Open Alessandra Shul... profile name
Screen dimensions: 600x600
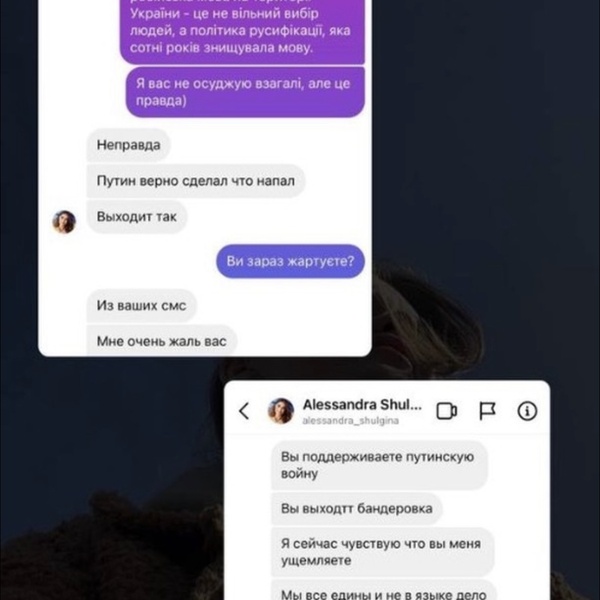tap(362, 404)
